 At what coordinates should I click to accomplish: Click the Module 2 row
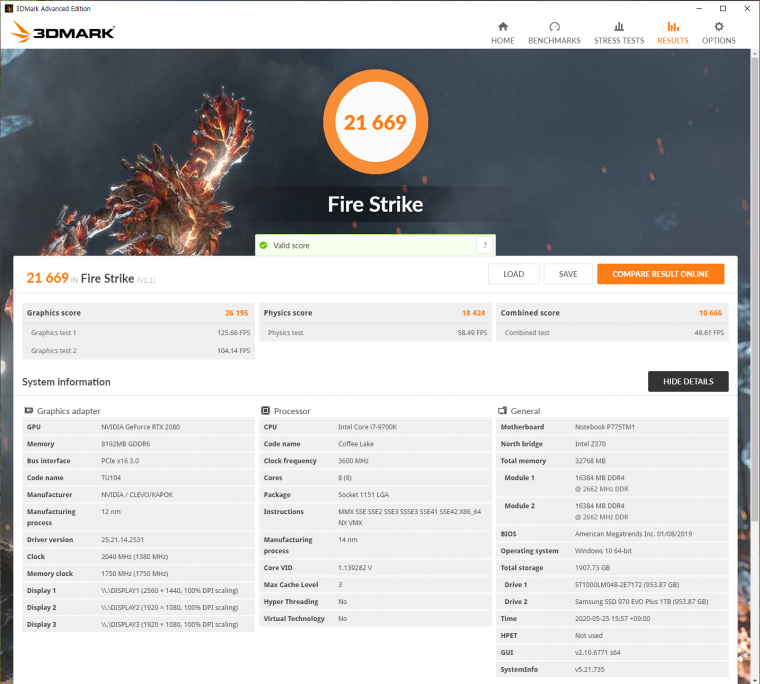612,511
